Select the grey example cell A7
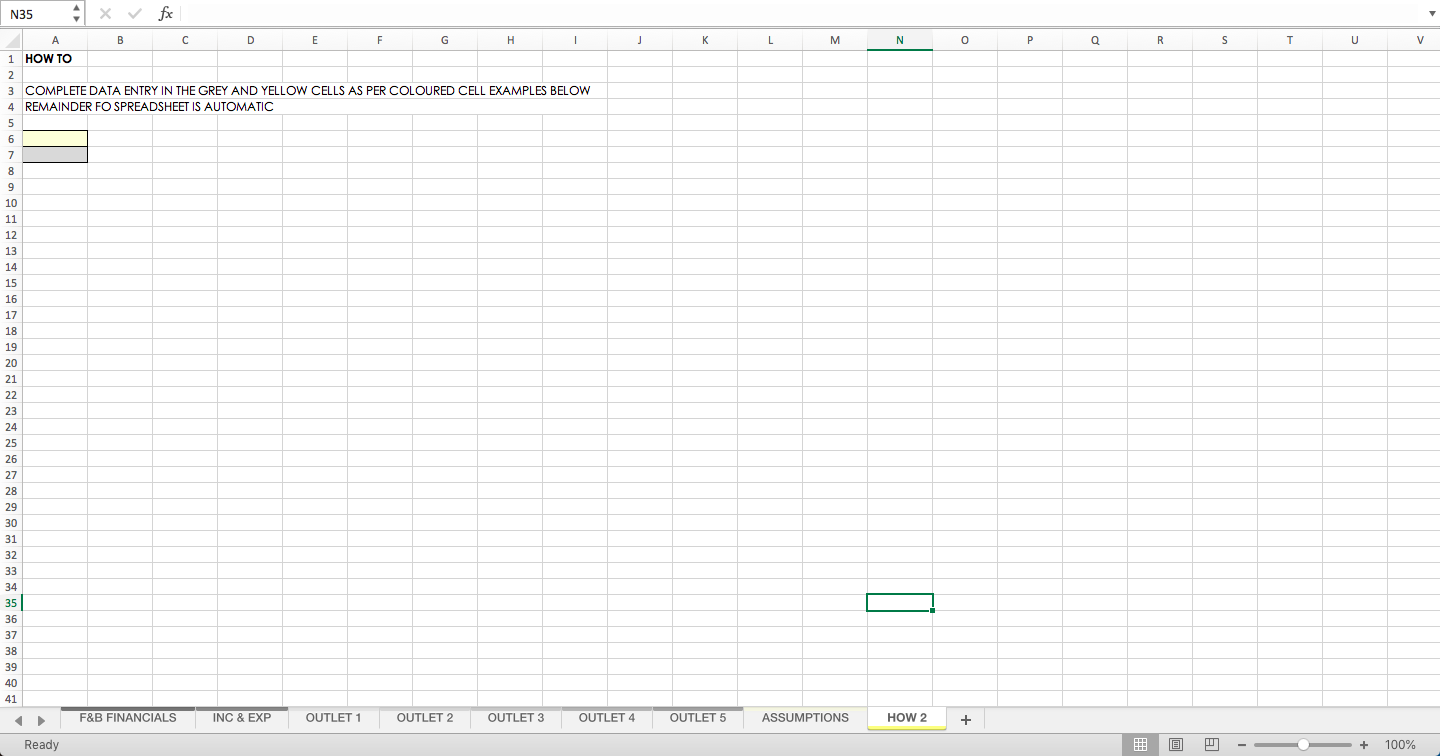1440x756 pixels. pos(55,154)
